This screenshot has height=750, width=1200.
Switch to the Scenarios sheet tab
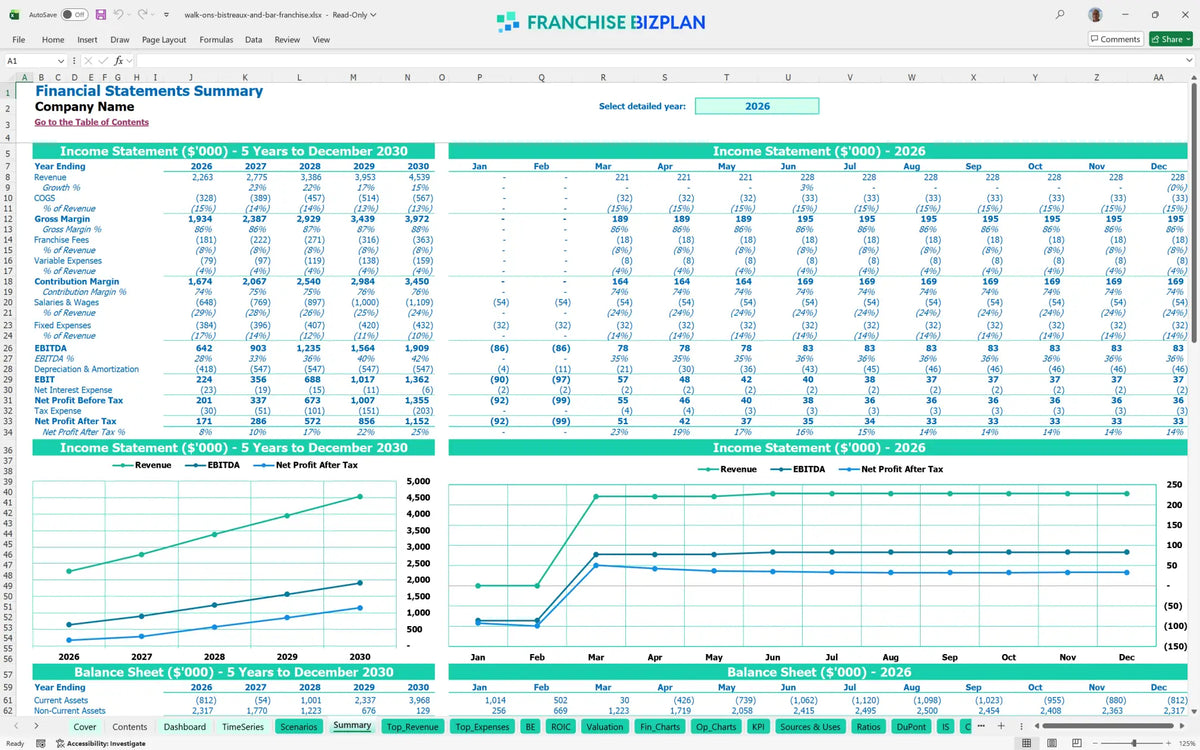(x=299, y=727)
